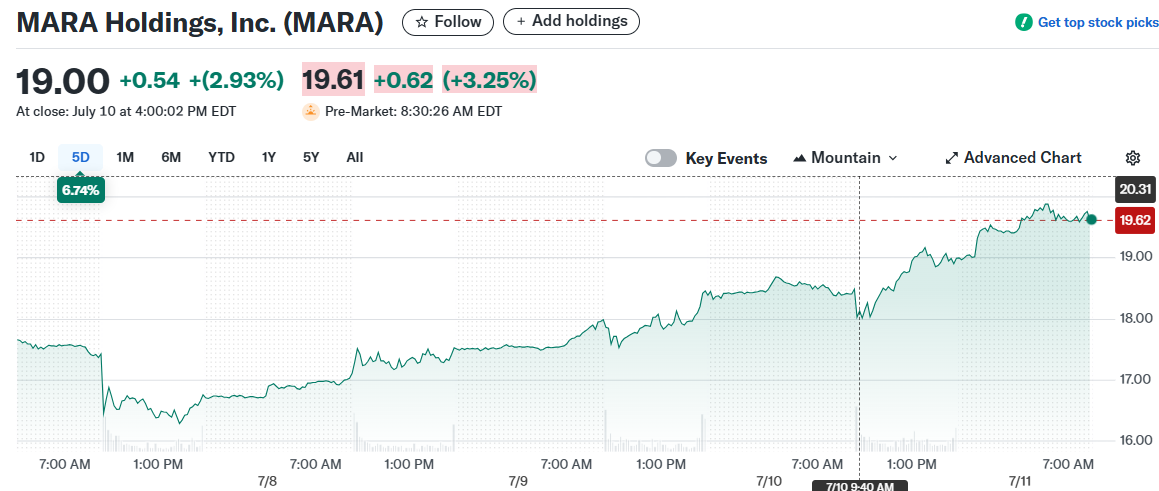1159x491 pixels.
Task: Open the Mountain chart type dropdown
Action: (845, 158)
